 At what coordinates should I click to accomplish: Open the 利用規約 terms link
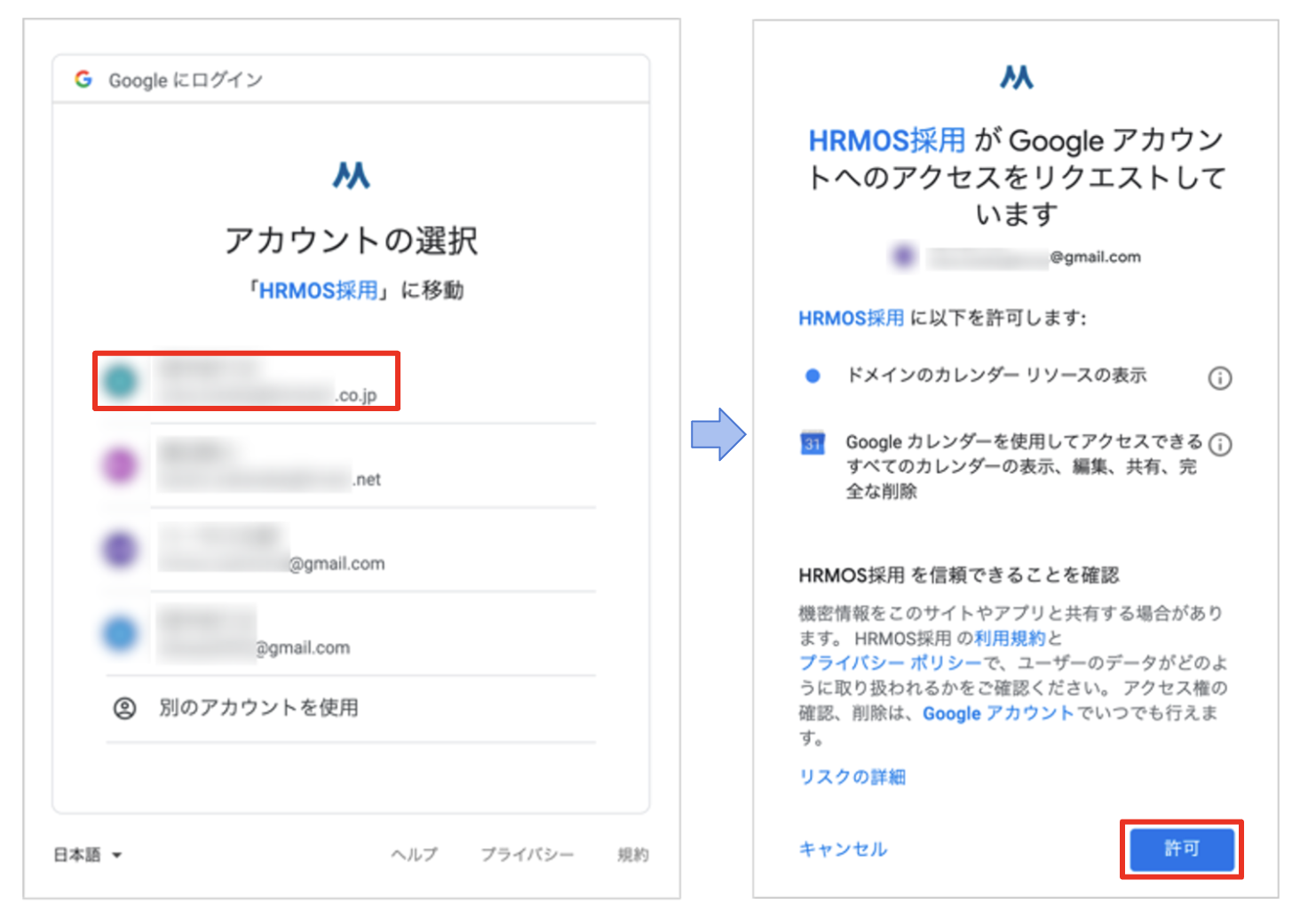(x=1011, y=638)
